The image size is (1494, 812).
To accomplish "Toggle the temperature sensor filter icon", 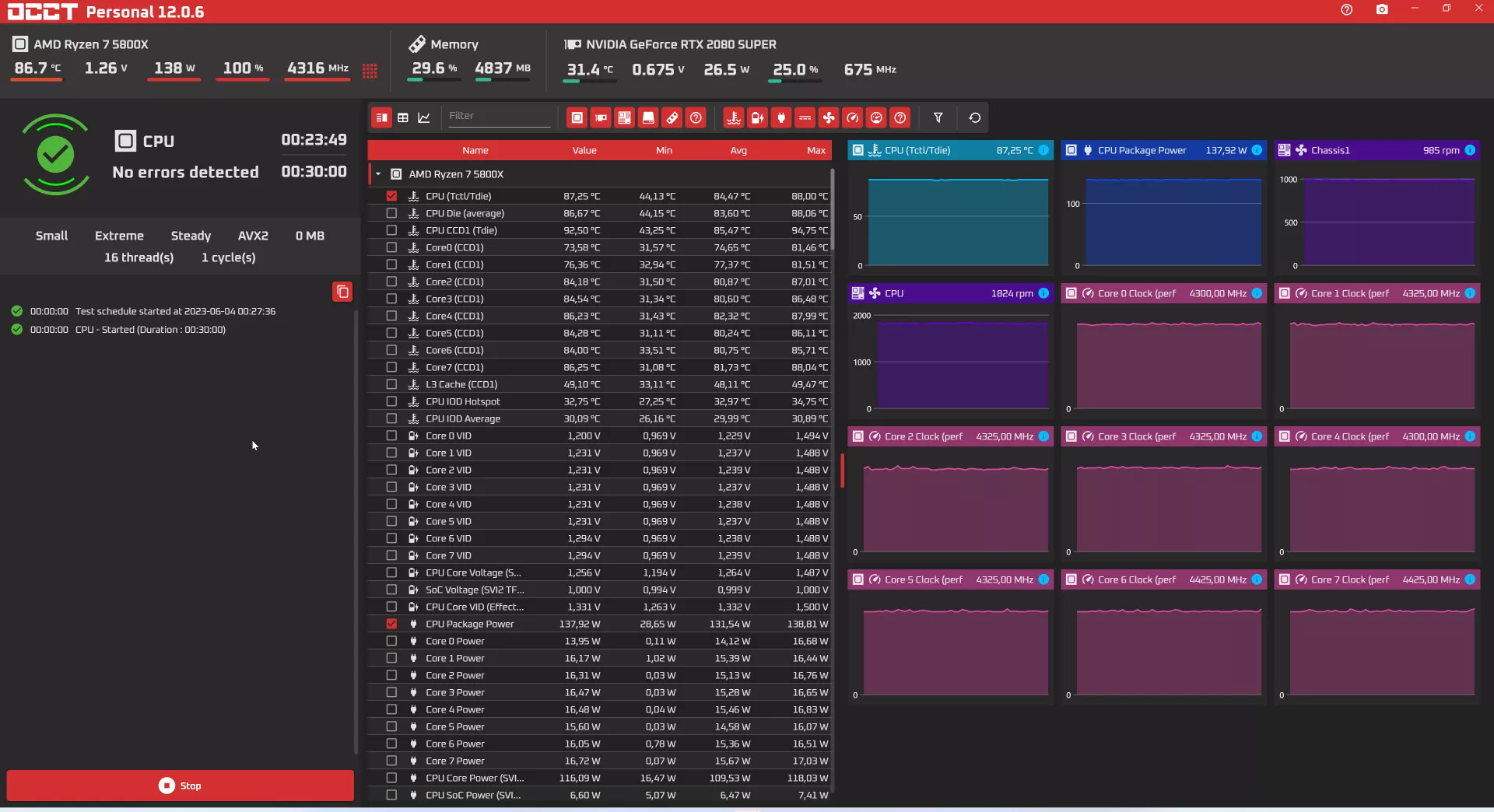I will point(733,118).
